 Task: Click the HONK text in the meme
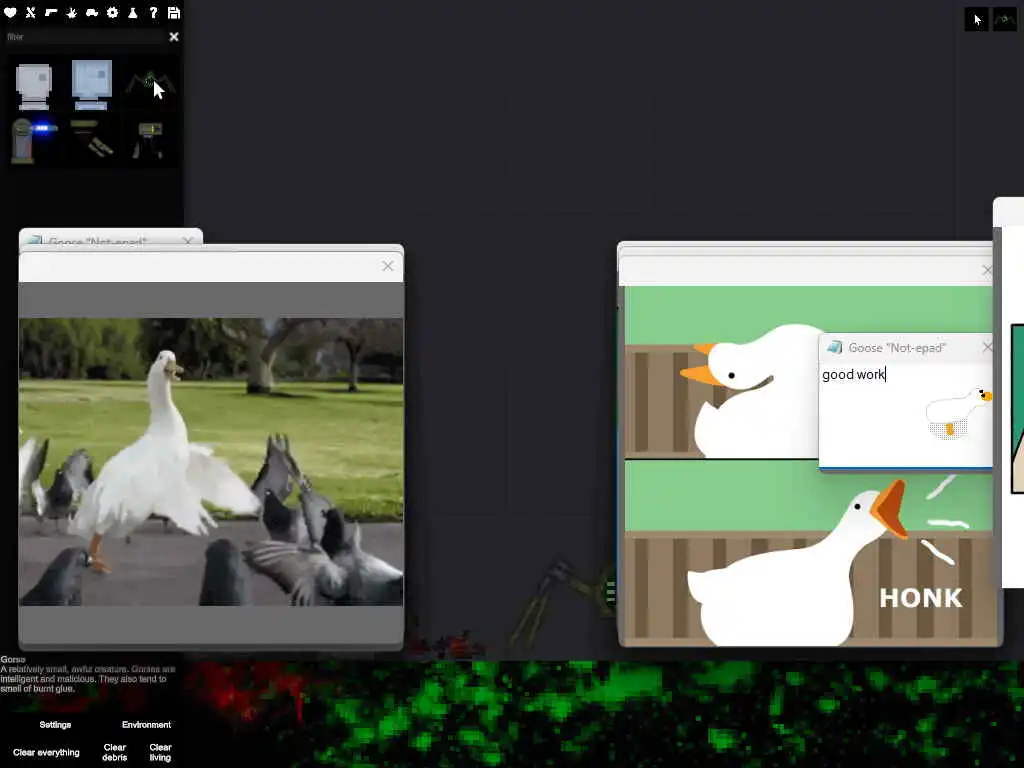tap(920, 598)
